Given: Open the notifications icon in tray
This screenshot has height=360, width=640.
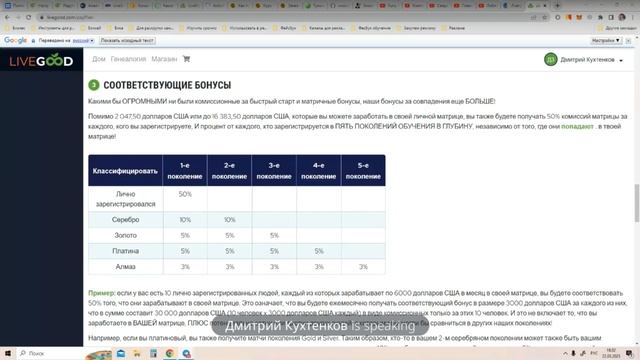Looking at the screenshot, I should (629, 353).
